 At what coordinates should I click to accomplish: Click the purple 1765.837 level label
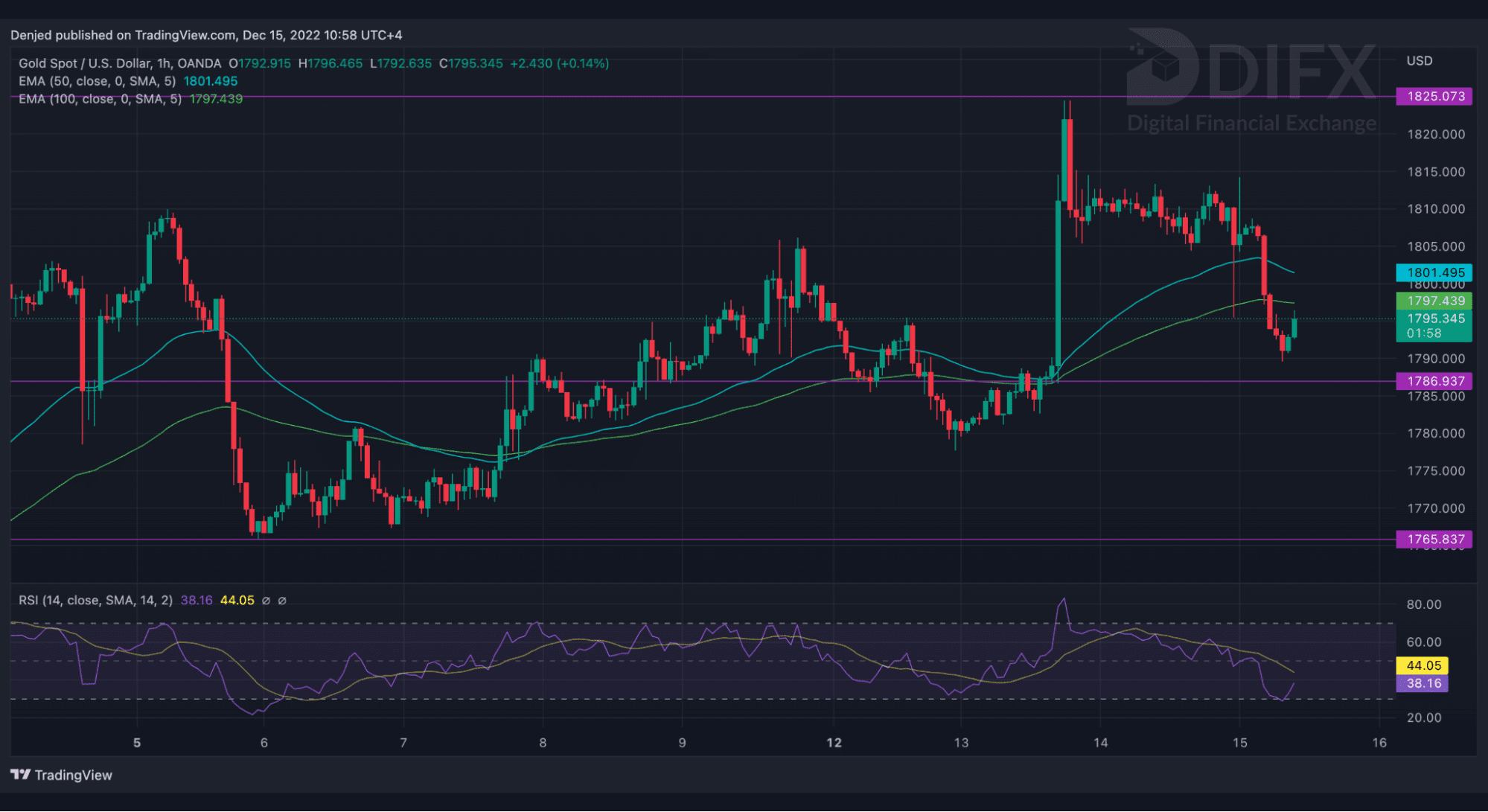1434,539
